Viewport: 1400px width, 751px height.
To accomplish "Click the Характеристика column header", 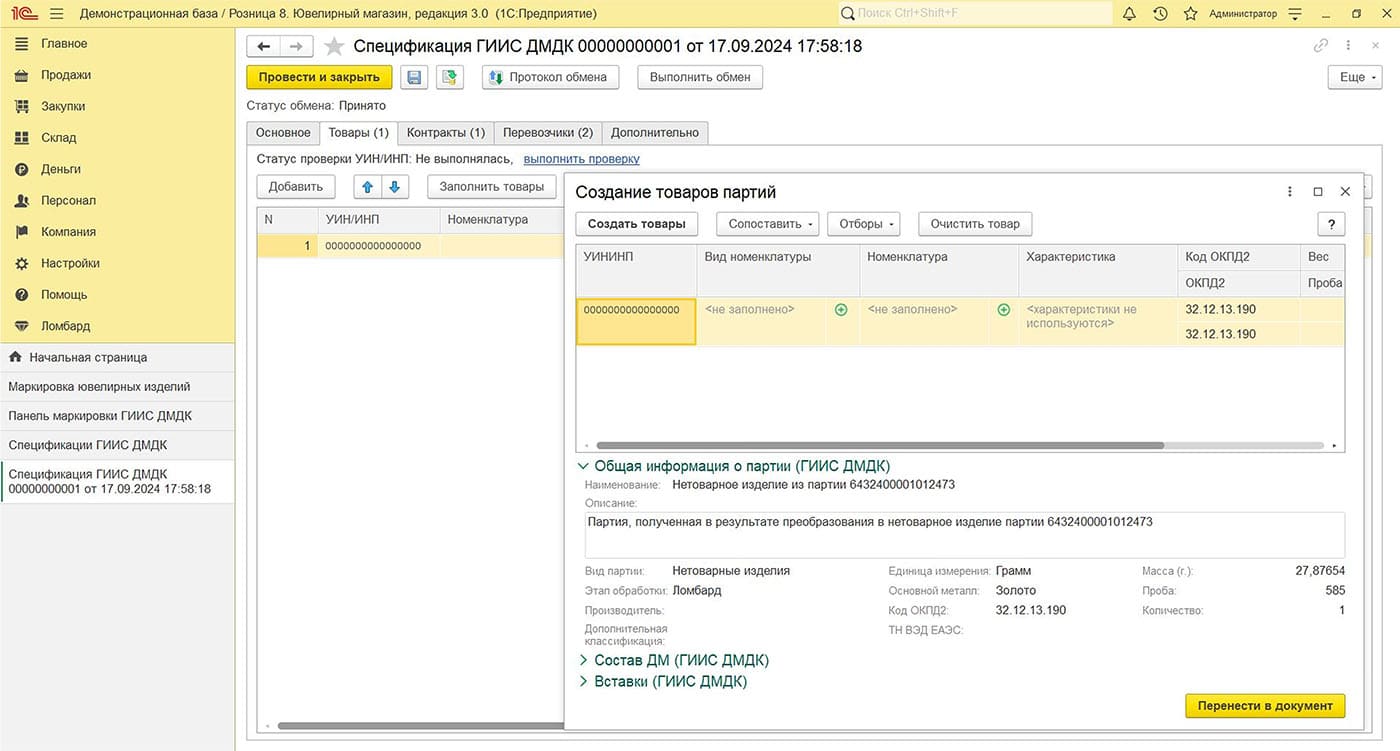I will pyautogui.click(x=1097, y=270).
